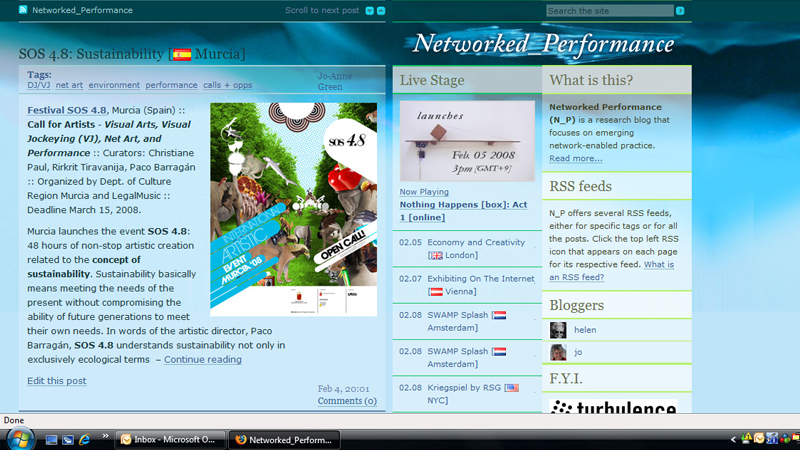Filter by performance tag
Viewport: 800px width, 450px height.
[x=171, y=85]
